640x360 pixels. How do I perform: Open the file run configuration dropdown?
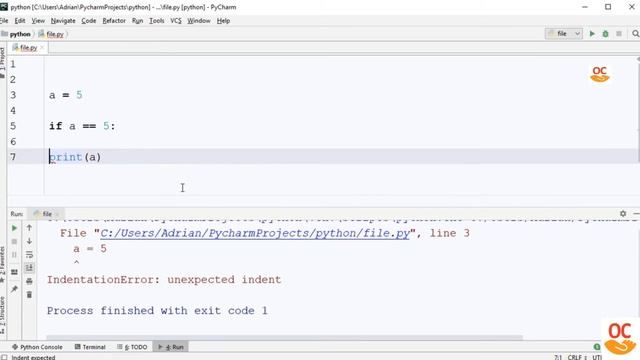tap(564, 34)
